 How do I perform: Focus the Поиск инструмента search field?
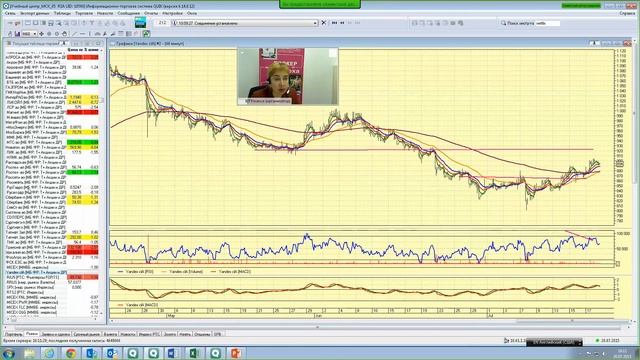tap(547, 23)
